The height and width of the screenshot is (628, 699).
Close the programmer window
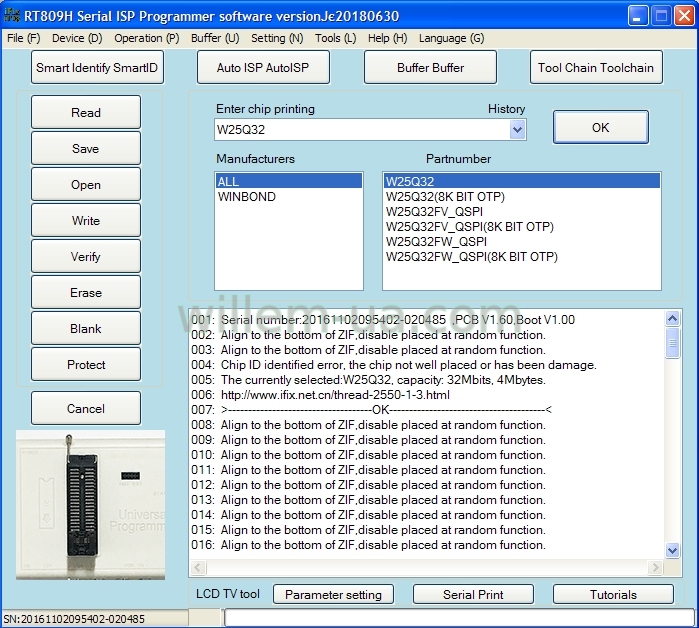pos(684,16)
